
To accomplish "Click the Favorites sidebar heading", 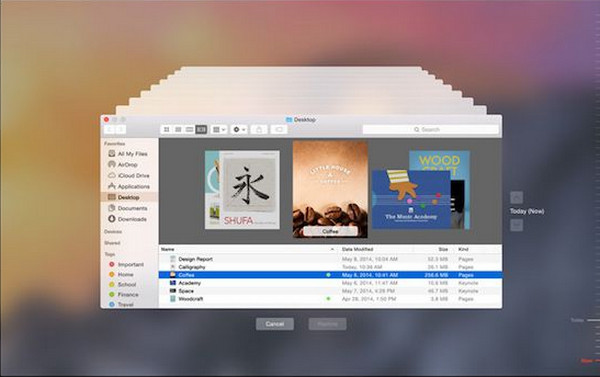I will tap(115, 144).
